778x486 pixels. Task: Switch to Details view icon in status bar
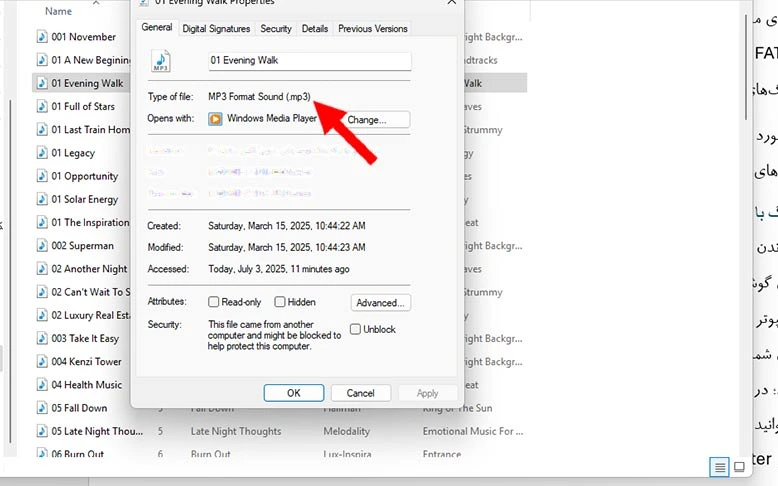click(718, 467)
